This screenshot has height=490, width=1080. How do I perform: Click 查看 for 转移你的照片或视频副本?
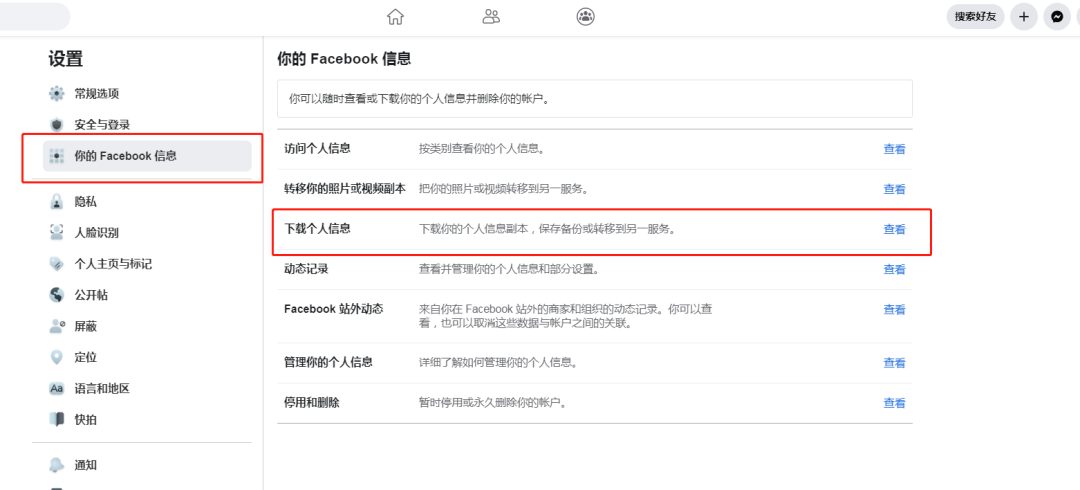coord(894,189)
